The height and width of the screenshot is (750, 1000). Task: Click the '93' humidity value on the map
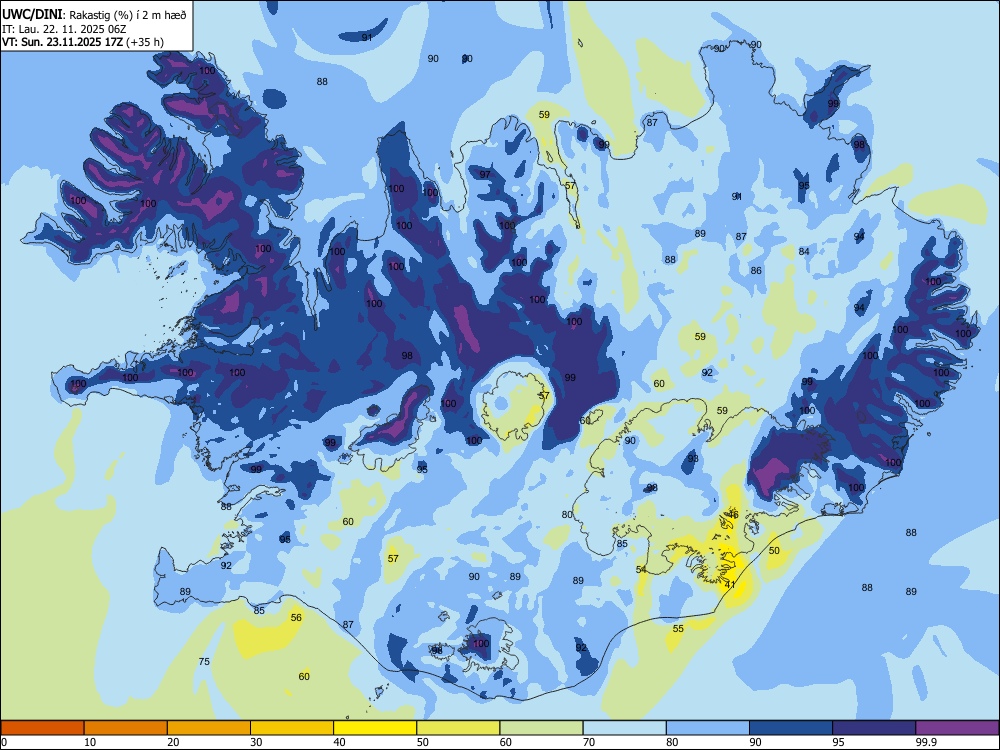[x=693, y=459]
